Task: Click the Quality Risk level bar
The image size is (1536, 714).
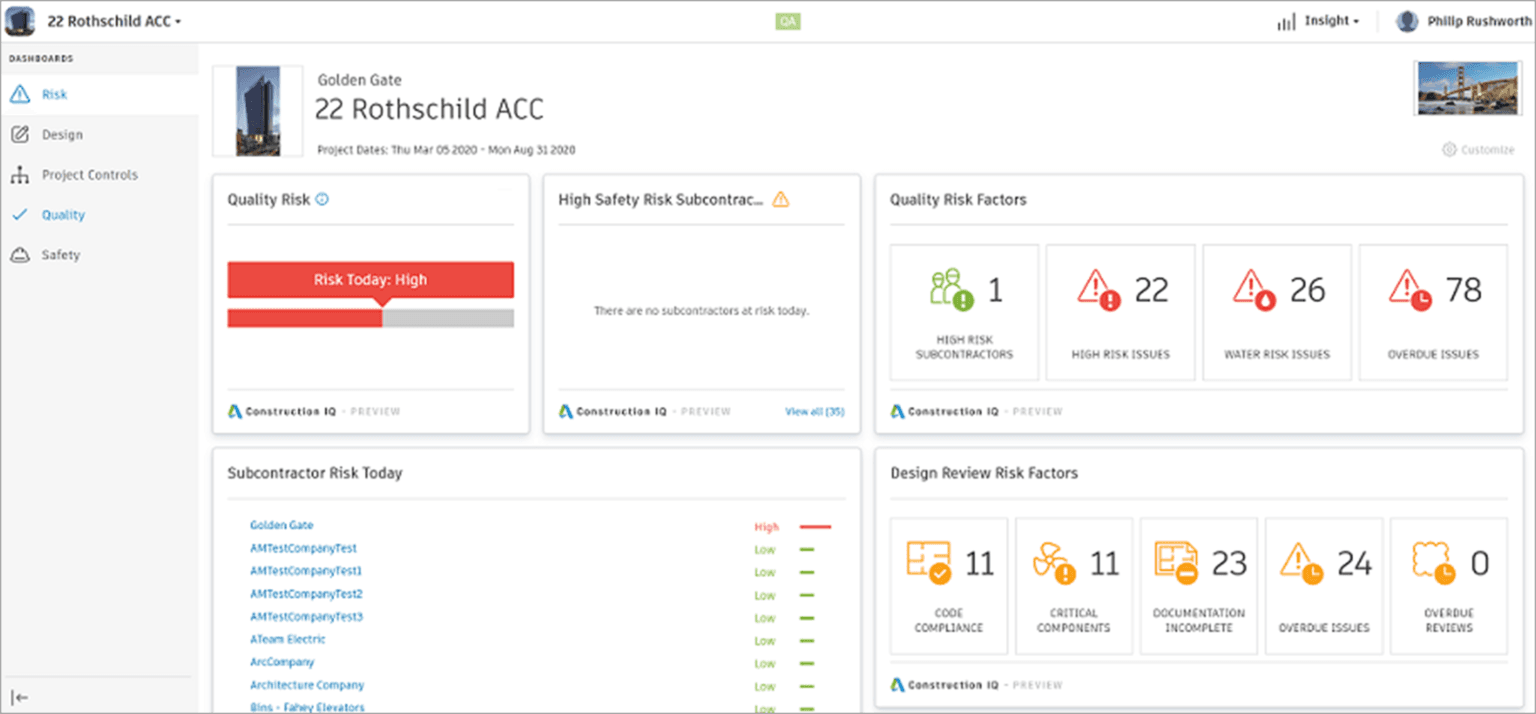Action: (371, 318)
